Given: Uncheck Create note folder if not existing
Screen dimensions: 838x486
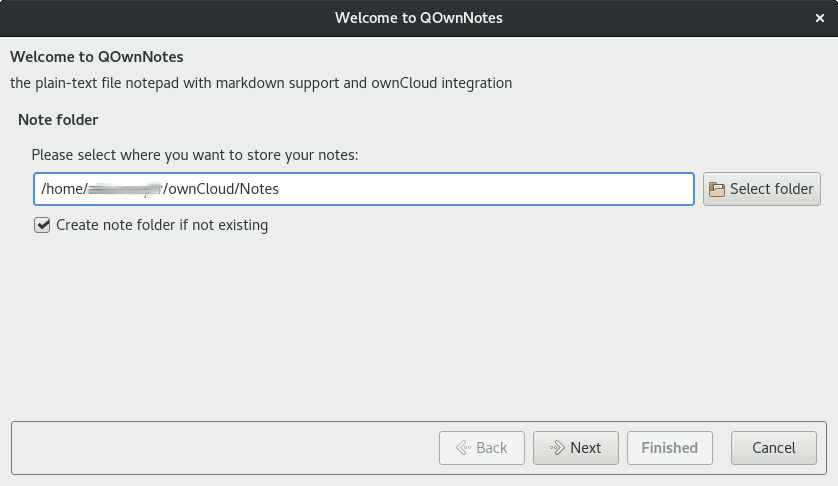Looking at the screenshot, I should coord(42,225).
